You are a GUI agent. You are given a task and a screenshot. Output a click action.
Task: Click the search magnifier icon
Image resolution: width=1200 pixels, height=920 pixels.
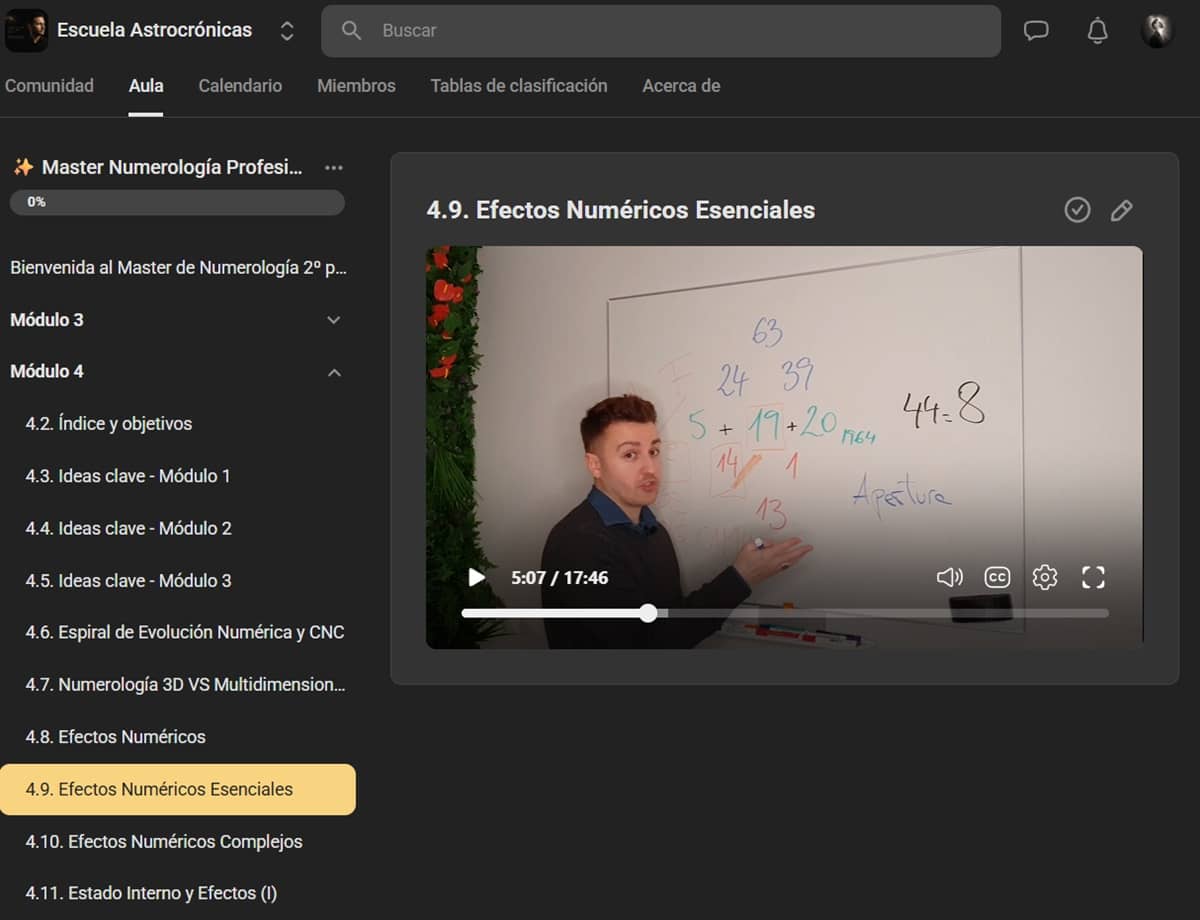[352, 31]
